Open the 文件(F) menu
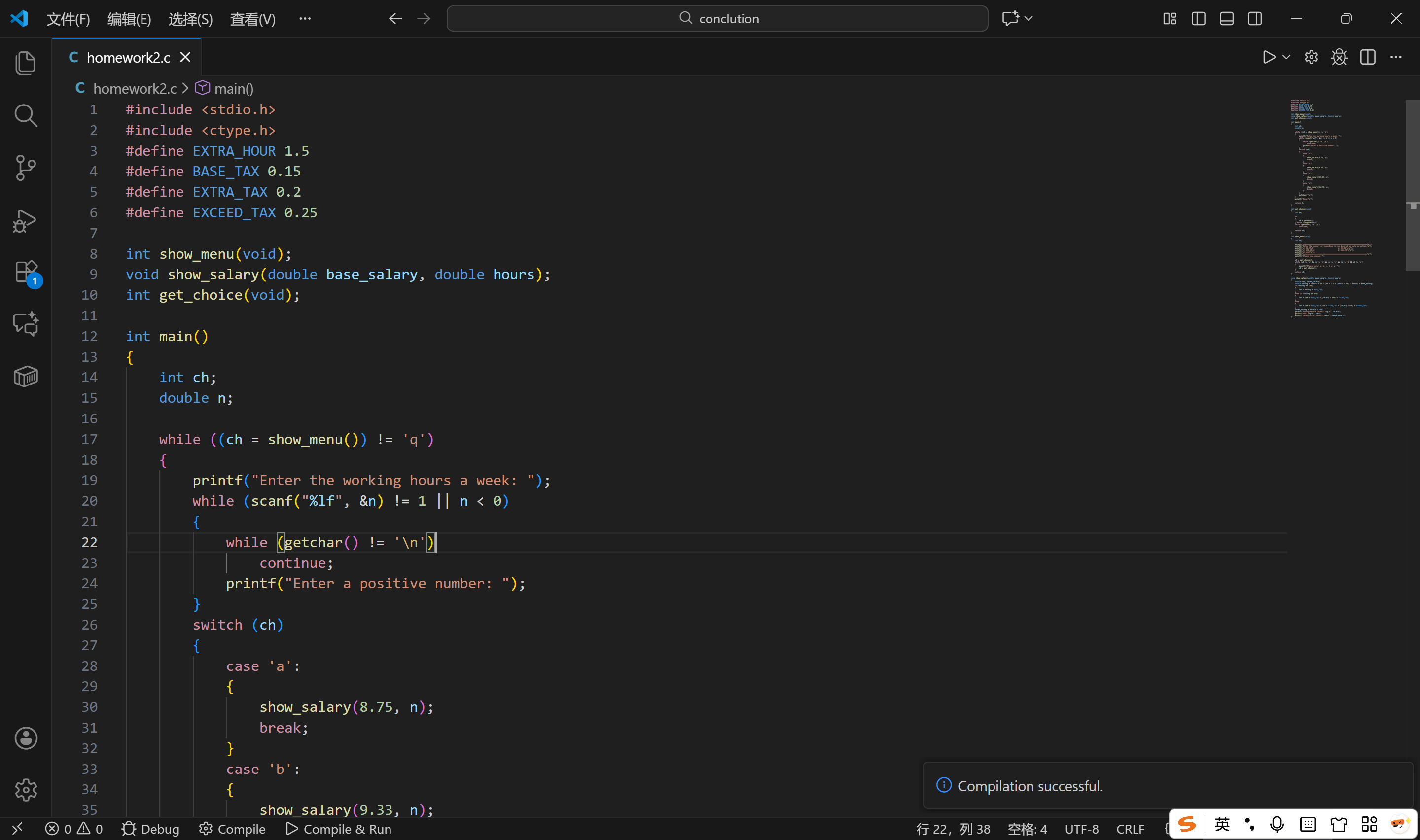Image resolution: width=1420 pixels, height=840 pixels. click(68, 19)
